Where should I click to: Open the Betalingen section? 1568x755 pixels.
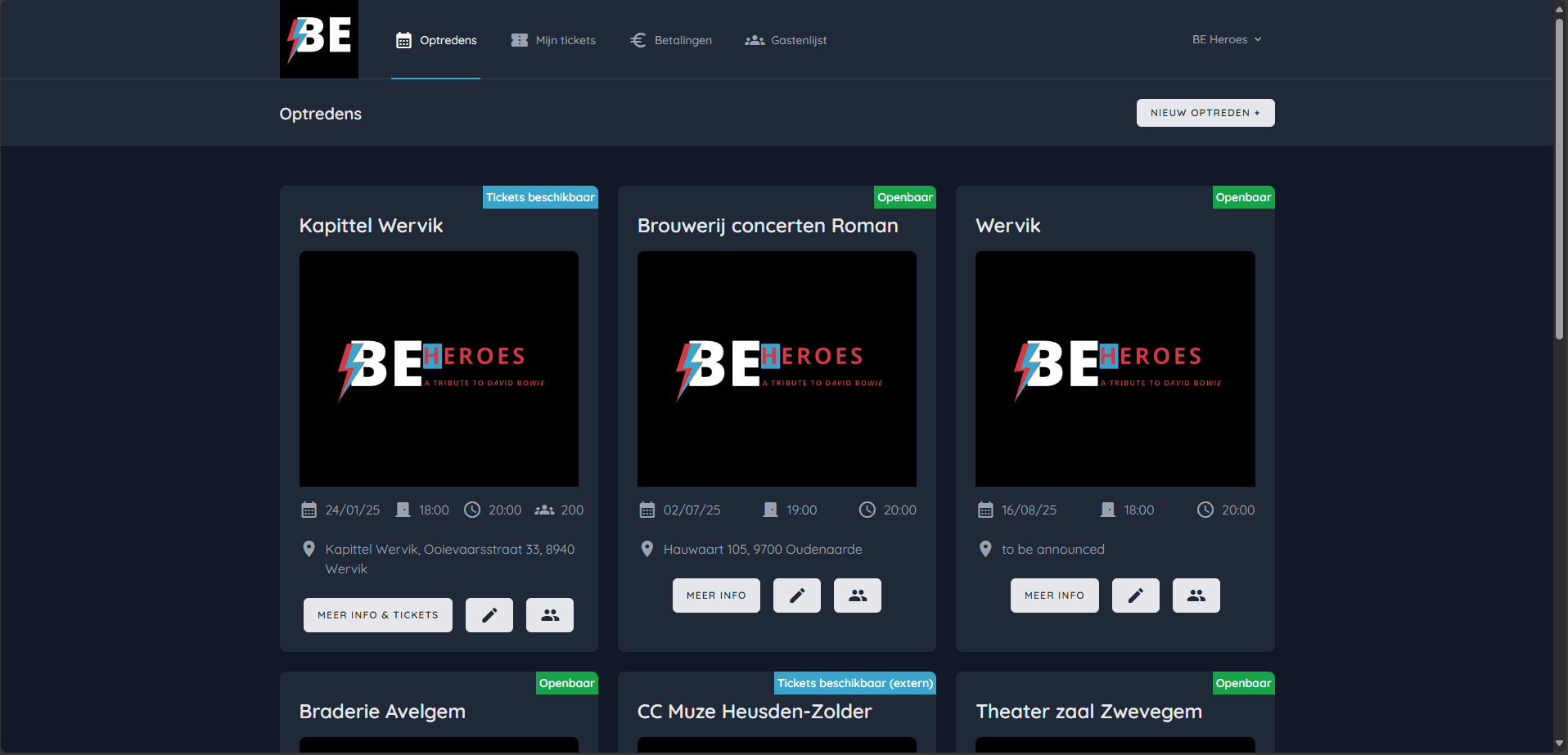point(670,39)
